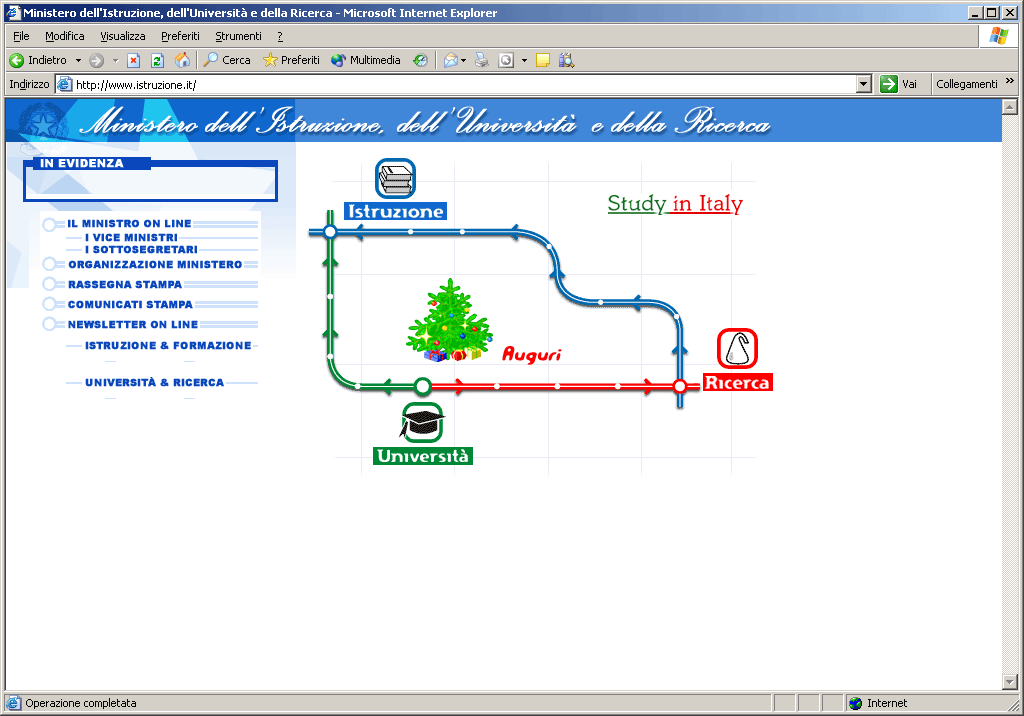Open IL MINISTRO ON LINE link
This screenshot has width=1024, height=716.
(x=129, y=223)
